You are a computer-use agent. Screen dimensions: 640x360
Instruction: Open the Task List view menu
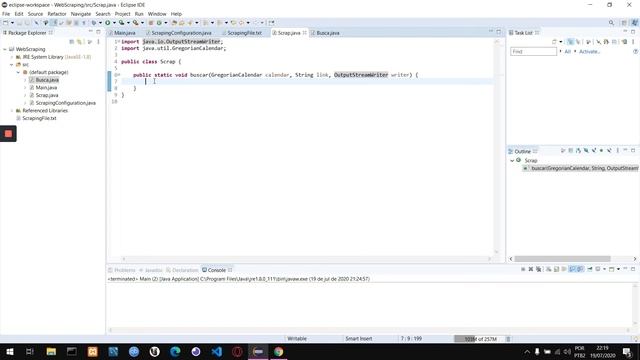coord(633,42)
